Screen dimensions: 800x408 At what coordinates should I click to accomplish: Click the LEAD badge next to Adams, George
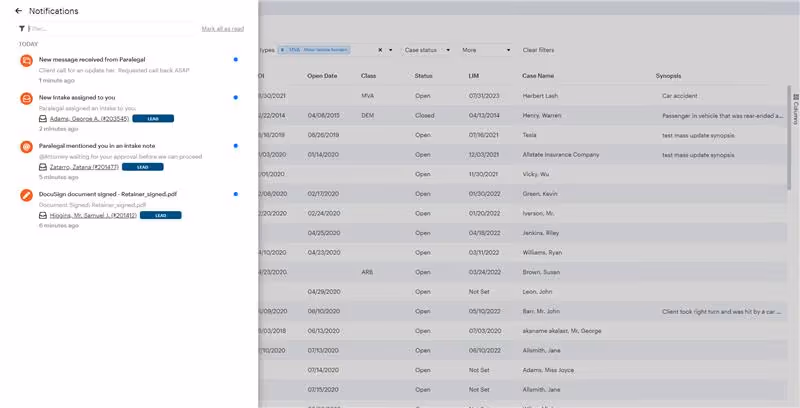153,118
